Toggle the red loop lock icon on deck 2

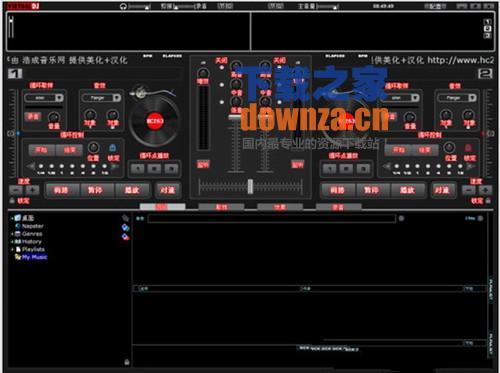pos(468,148)
